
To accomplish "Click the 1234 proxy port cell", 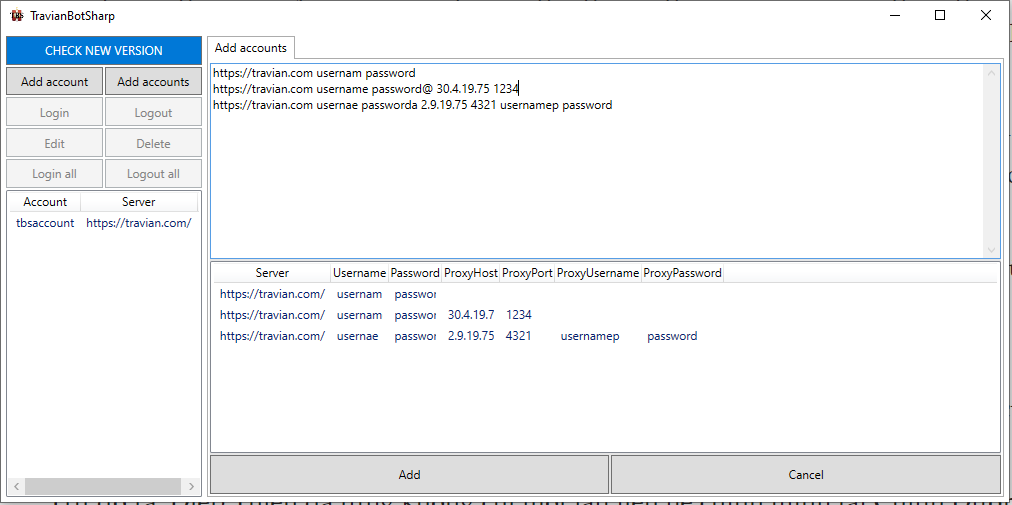I will coord(519,315).
